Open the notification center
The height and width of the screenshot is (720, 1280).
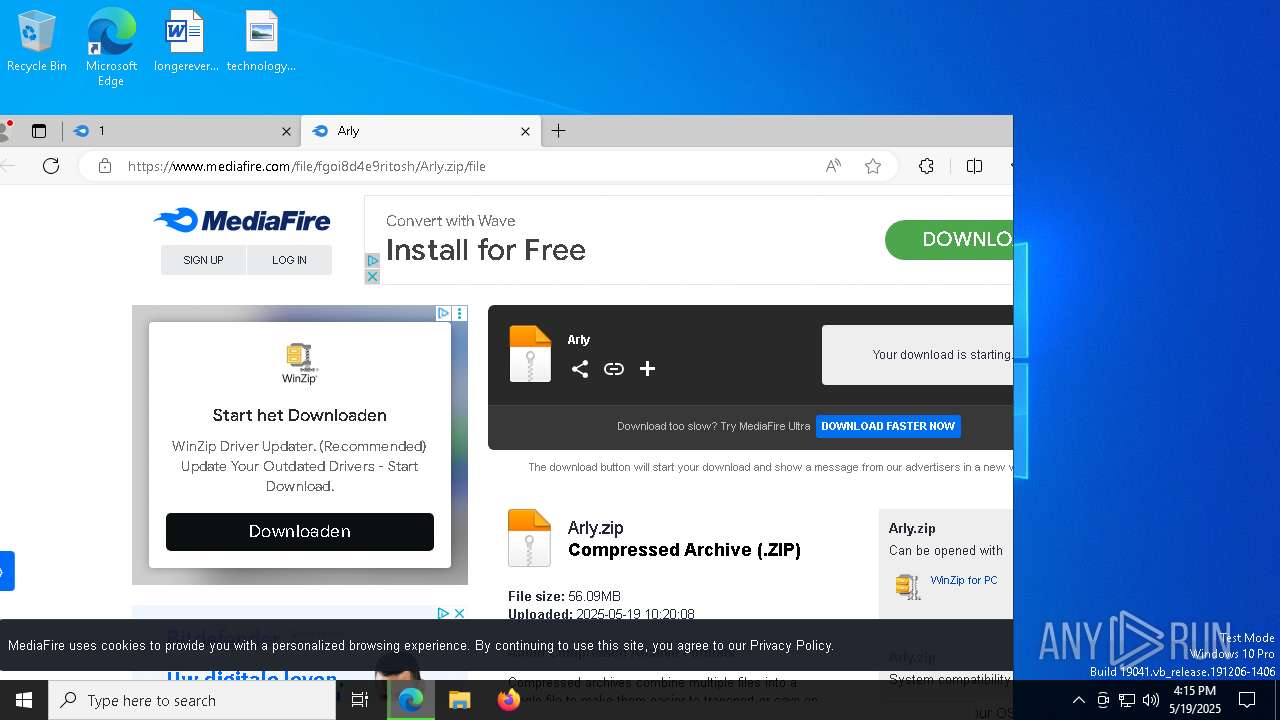point(1247,700)
